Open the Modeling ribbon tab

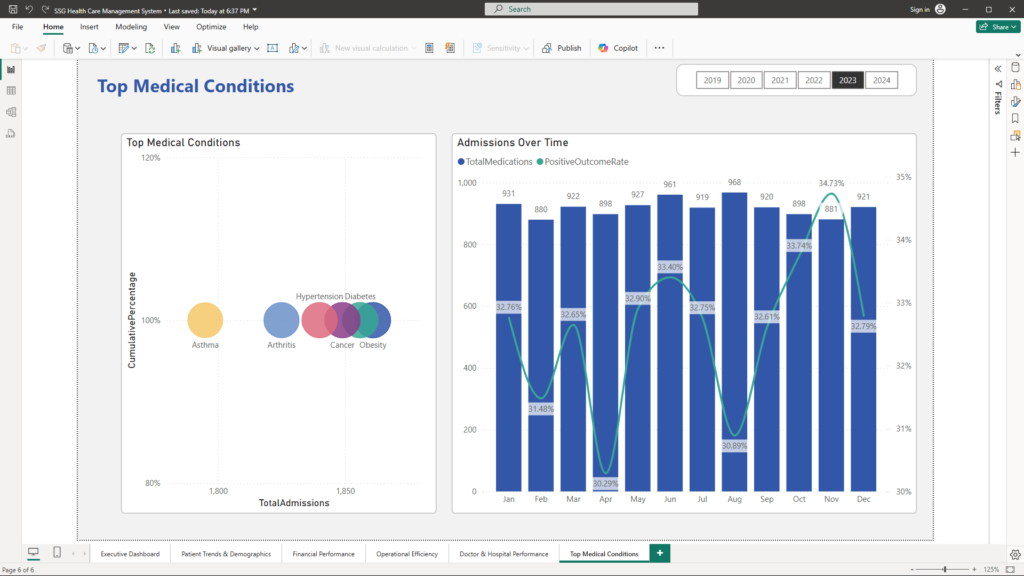(x=131, y=27)
